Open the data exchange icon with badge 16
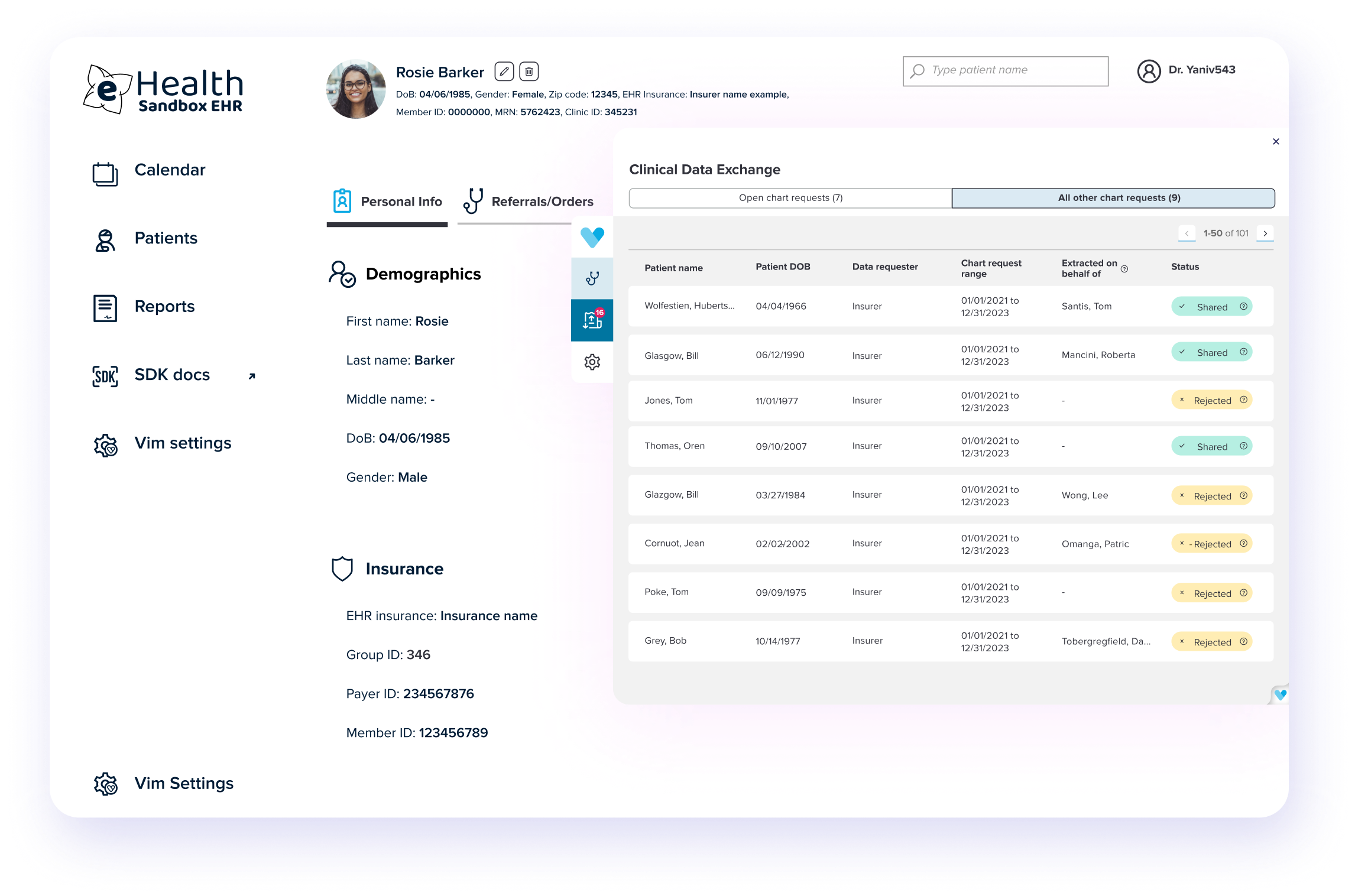 pyautogui.click(x=592, y=320)
